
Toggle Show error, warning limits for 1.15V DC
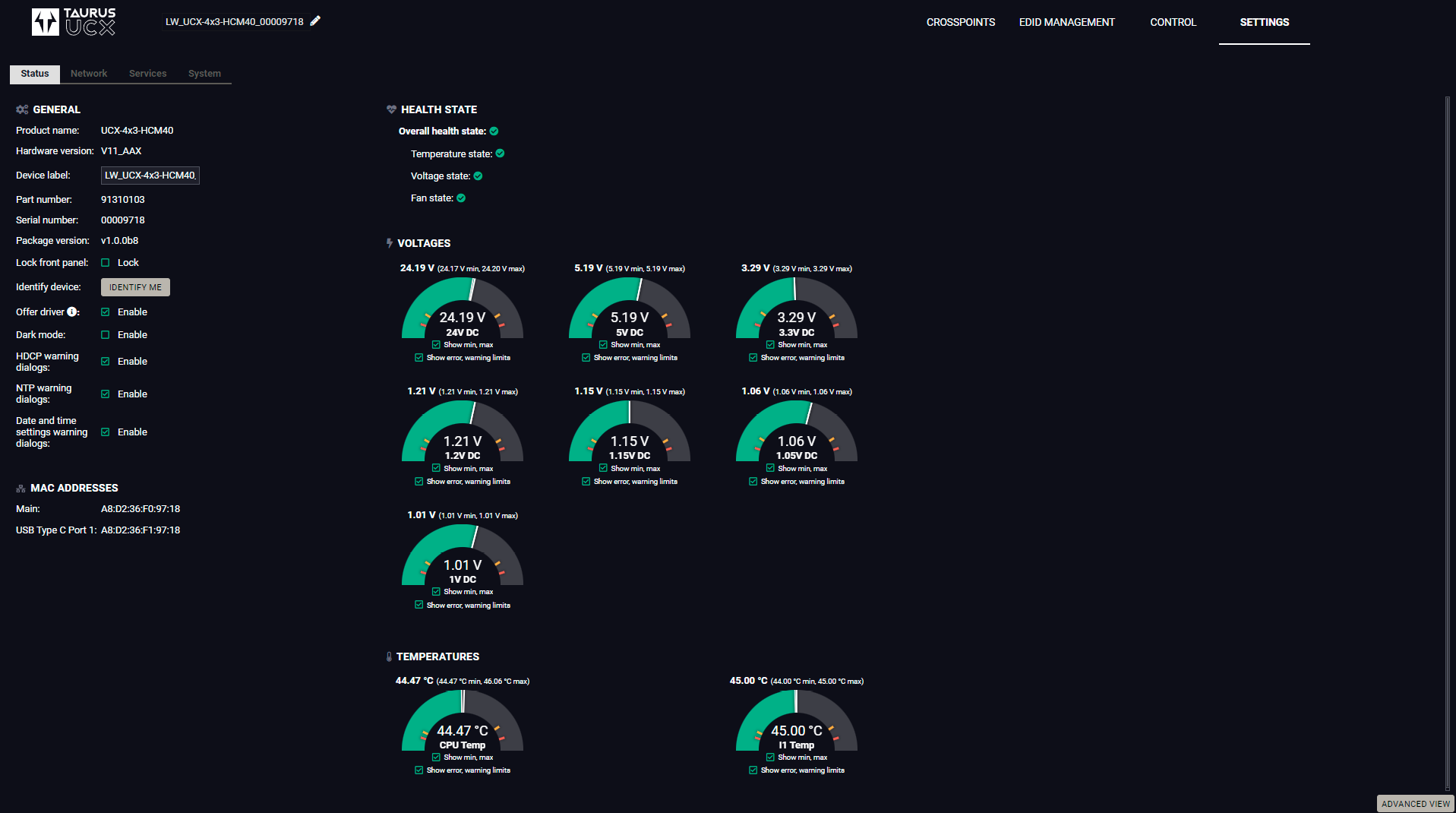click(x=586, y=482)
